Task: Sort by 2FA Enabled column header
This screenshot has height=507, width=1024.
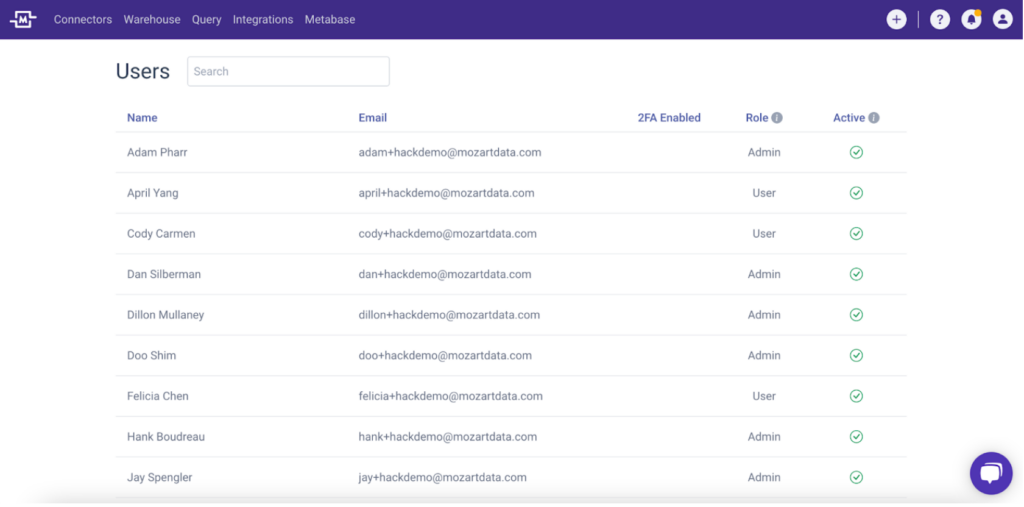Action: coord(669,118)
